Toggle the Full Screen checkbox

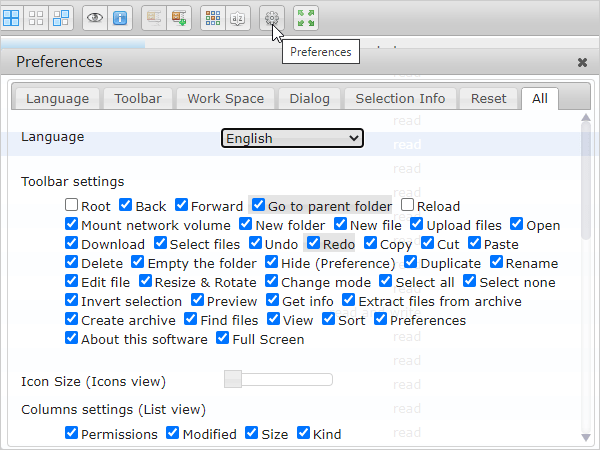[x=223, y=338]
